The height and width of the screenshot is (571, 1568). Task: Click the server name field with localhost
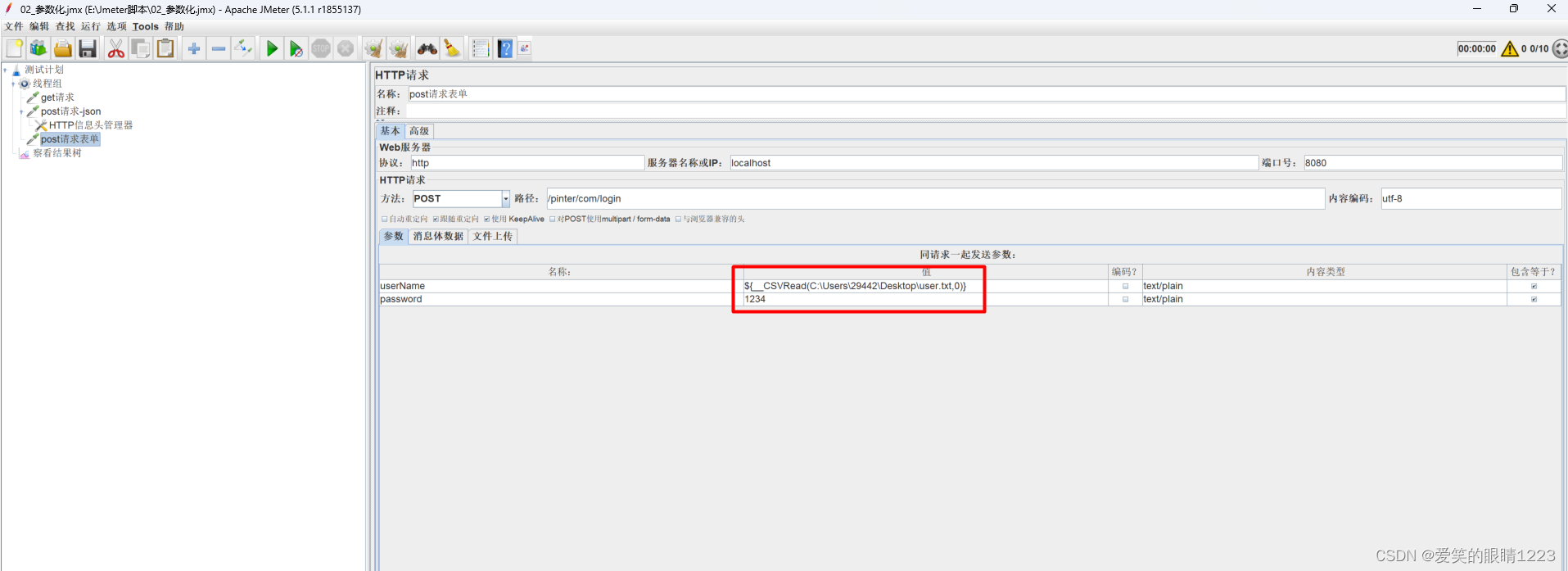click(x=994, y=163)
